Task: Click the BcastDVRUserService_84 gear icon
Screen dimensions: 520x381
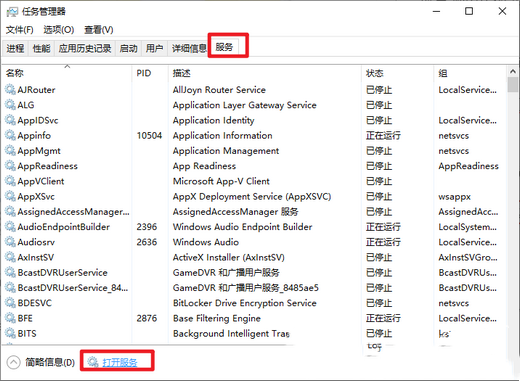Action: click(10, 288)
